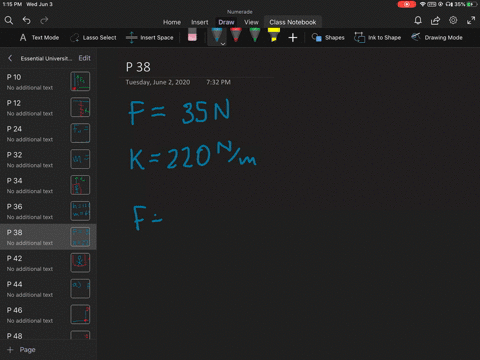Redo with the forward arrow

pos(44,21)
